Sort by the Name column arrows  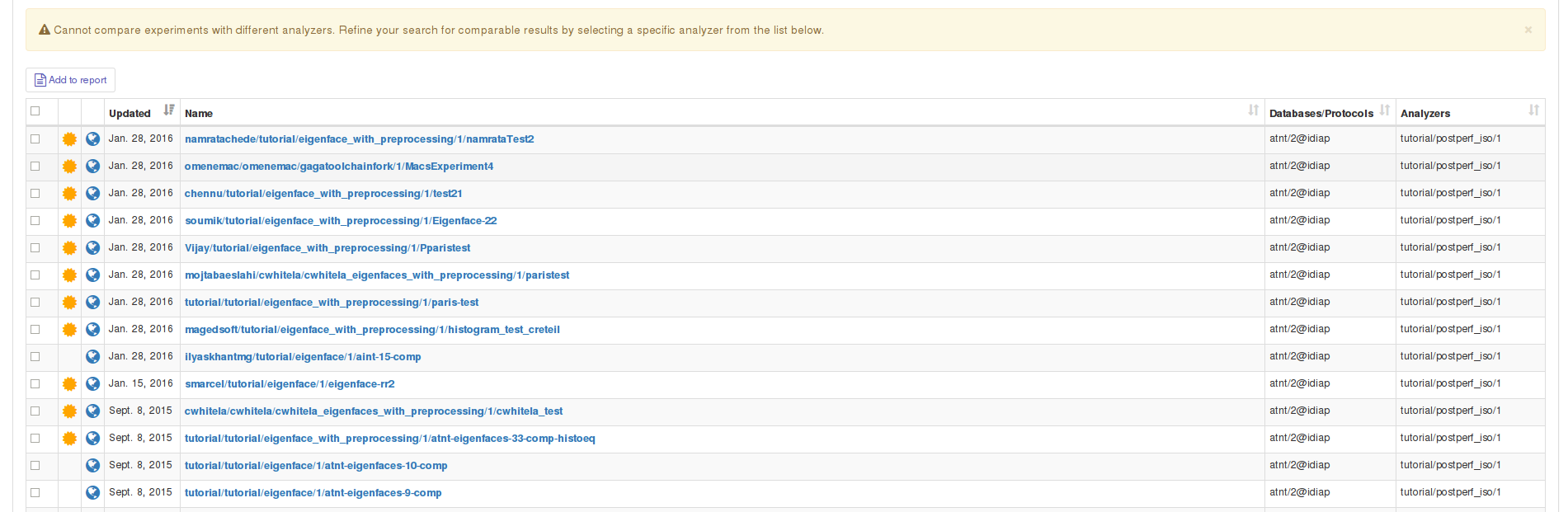1253,110
